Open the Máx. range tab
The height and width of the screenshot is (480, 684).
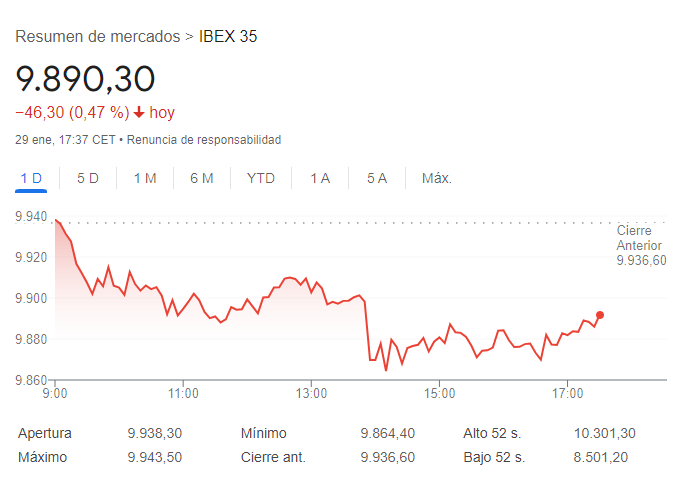click(x=437, y=178)
